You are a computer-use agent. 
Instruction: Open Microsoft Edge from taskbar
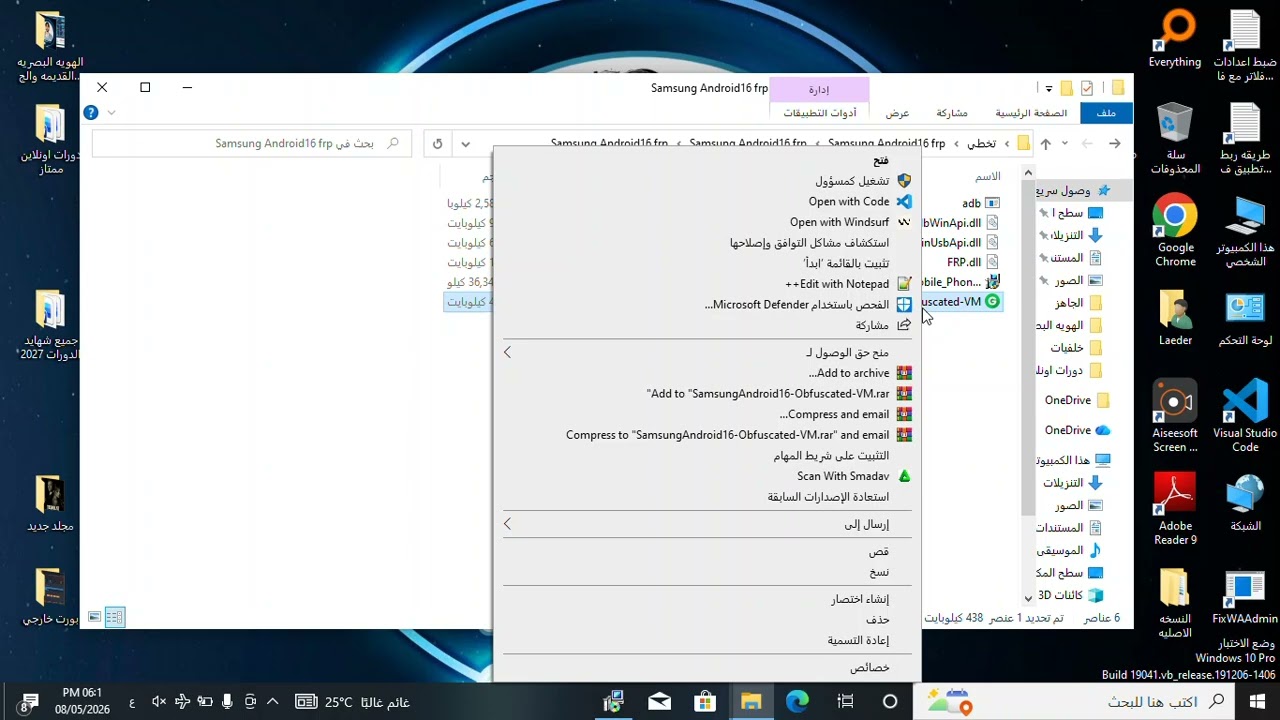pyautogui.click(x=797, y=702)
